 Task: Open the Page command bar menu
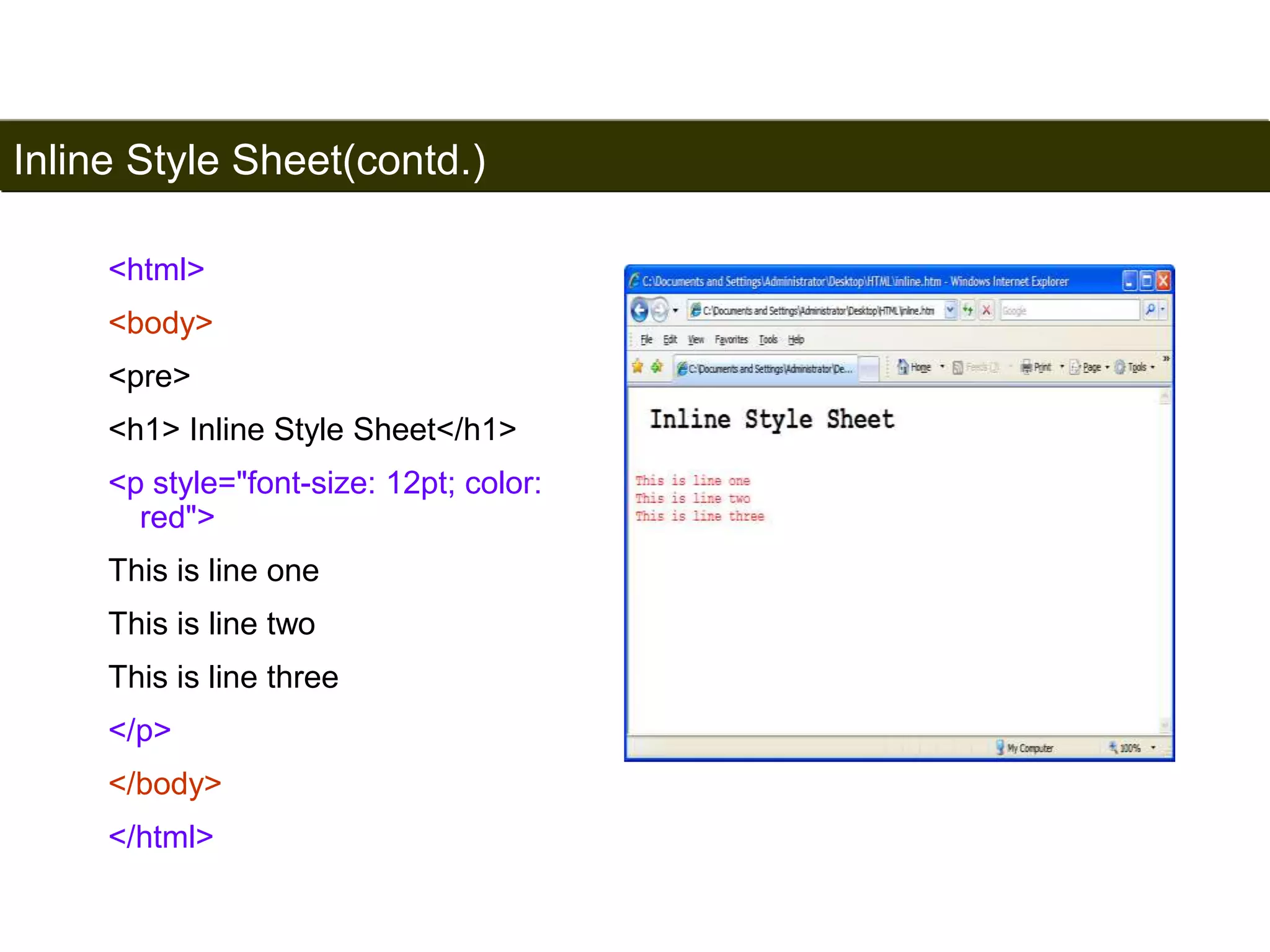pos(1090,368)
